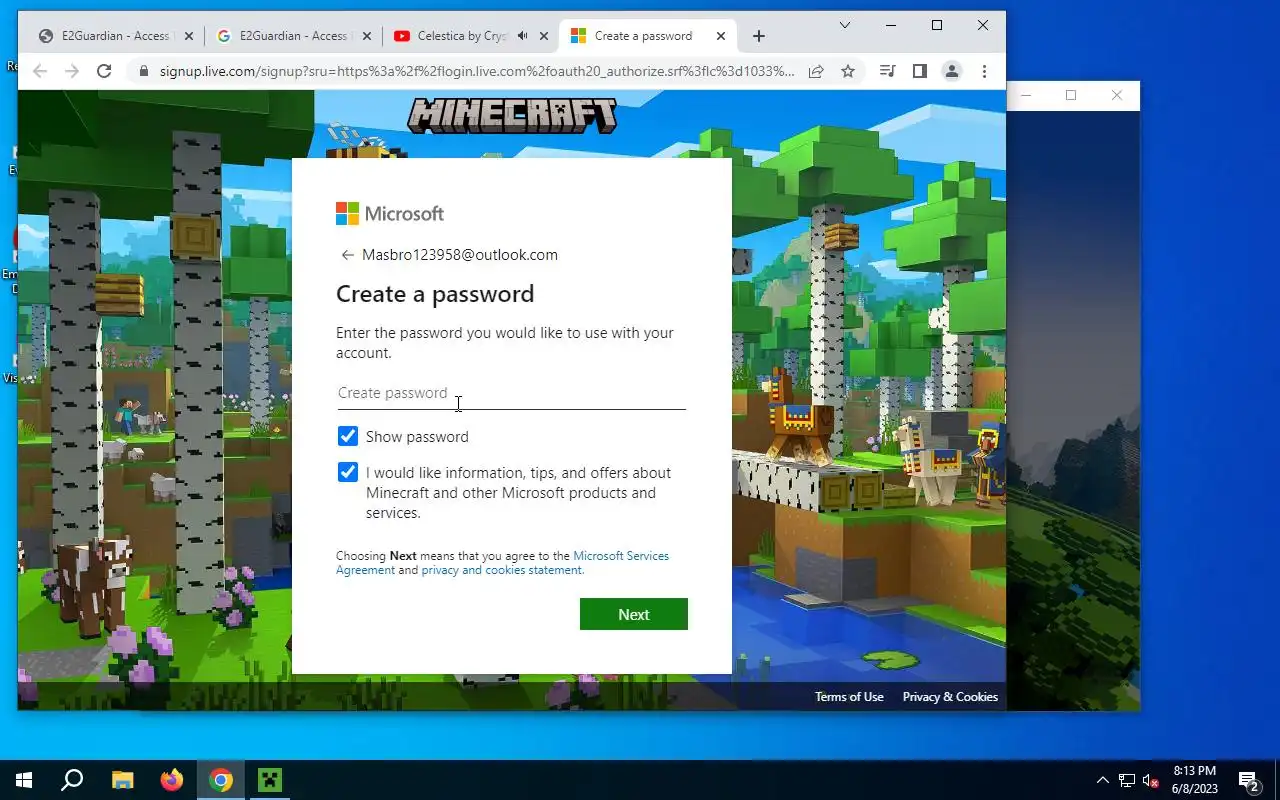Click the padlock site info icon
The image size is (1280, 800).
(x=144, y=71)
